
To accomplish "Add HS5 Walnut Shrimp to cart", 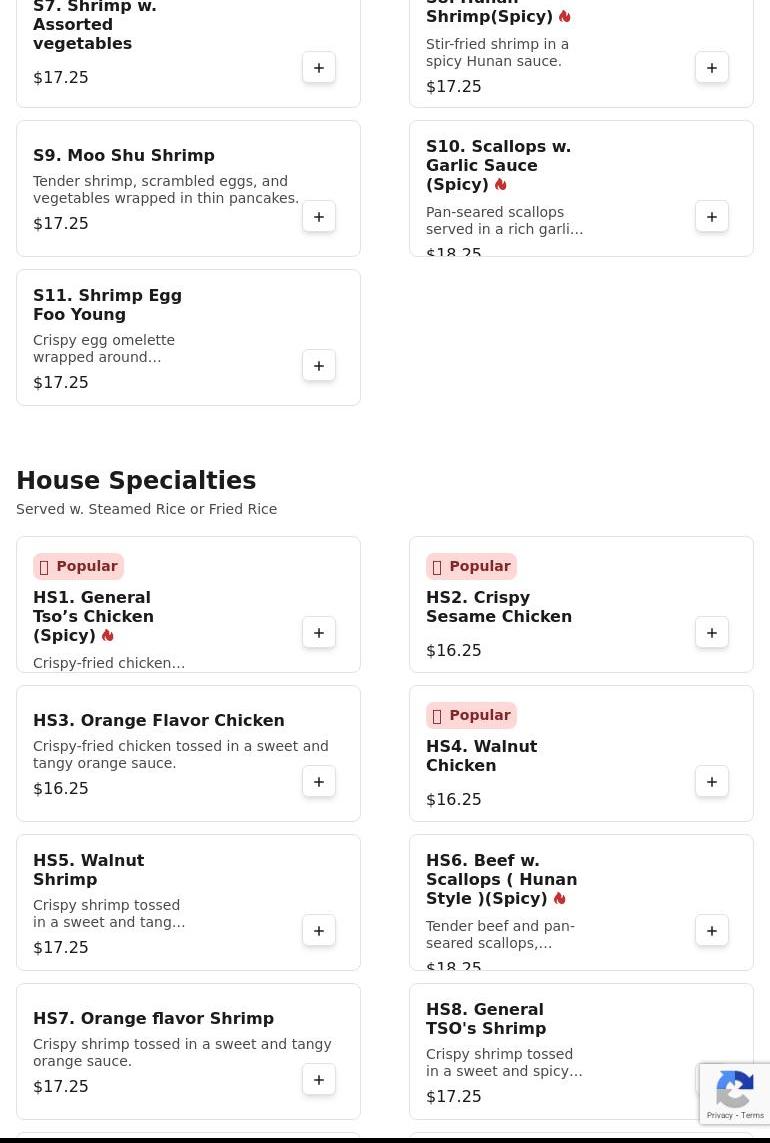I will (319, 930).
